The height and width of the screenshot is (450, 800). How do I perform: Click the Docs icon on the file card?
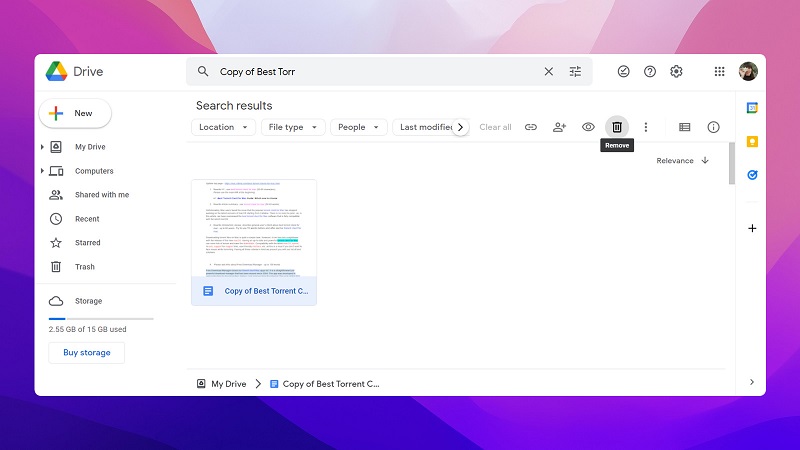point(208,291)
